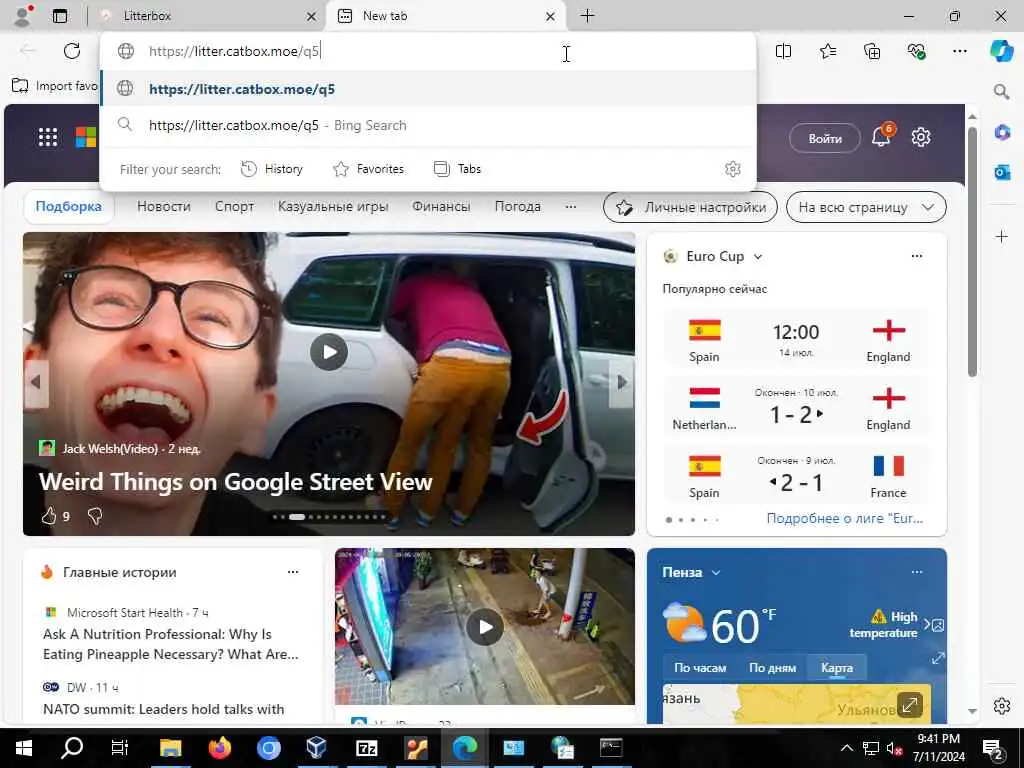Image resolution: width=1024 pixels, height=768 pixels.
Task: Open new tab with plus button
Action: [x=587, y=16]
